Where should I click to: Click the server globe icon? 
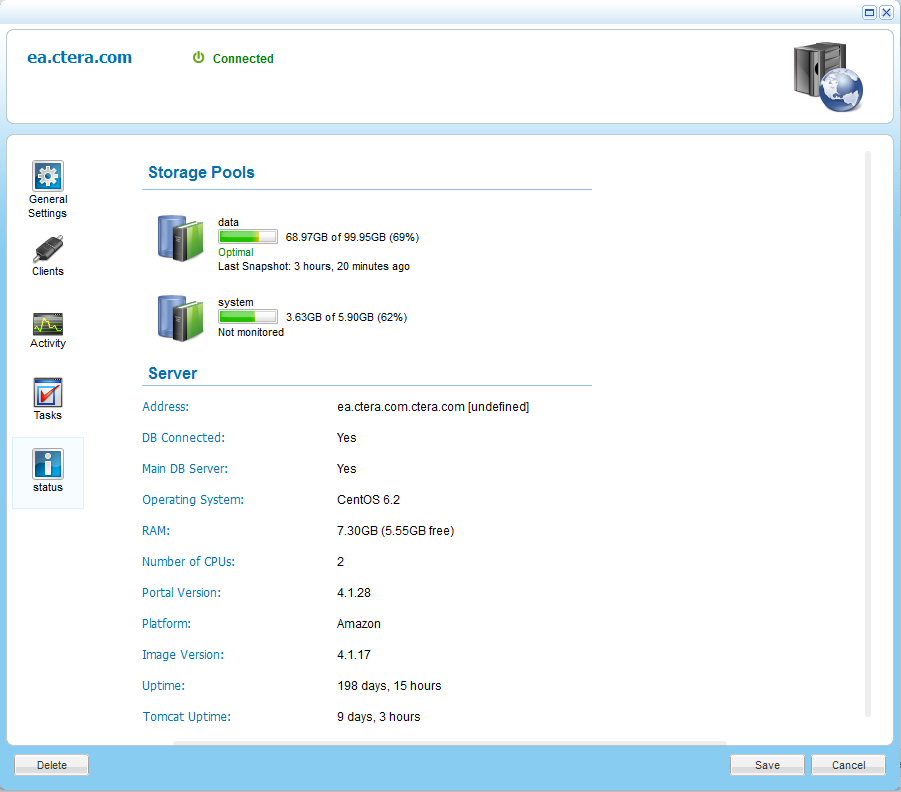click(828, 76)
